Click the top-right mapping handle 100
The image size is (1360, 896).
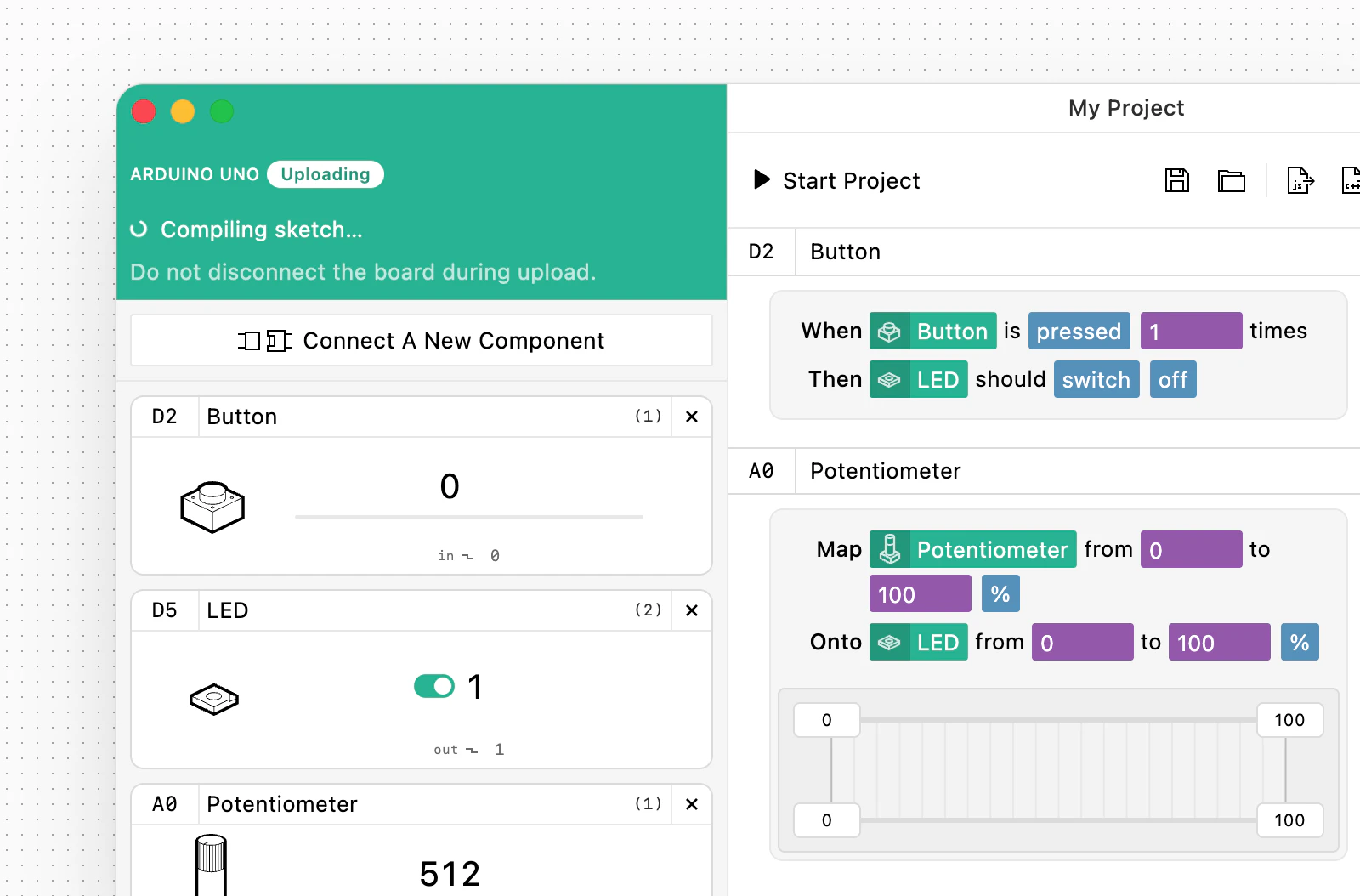(1289, 720)
